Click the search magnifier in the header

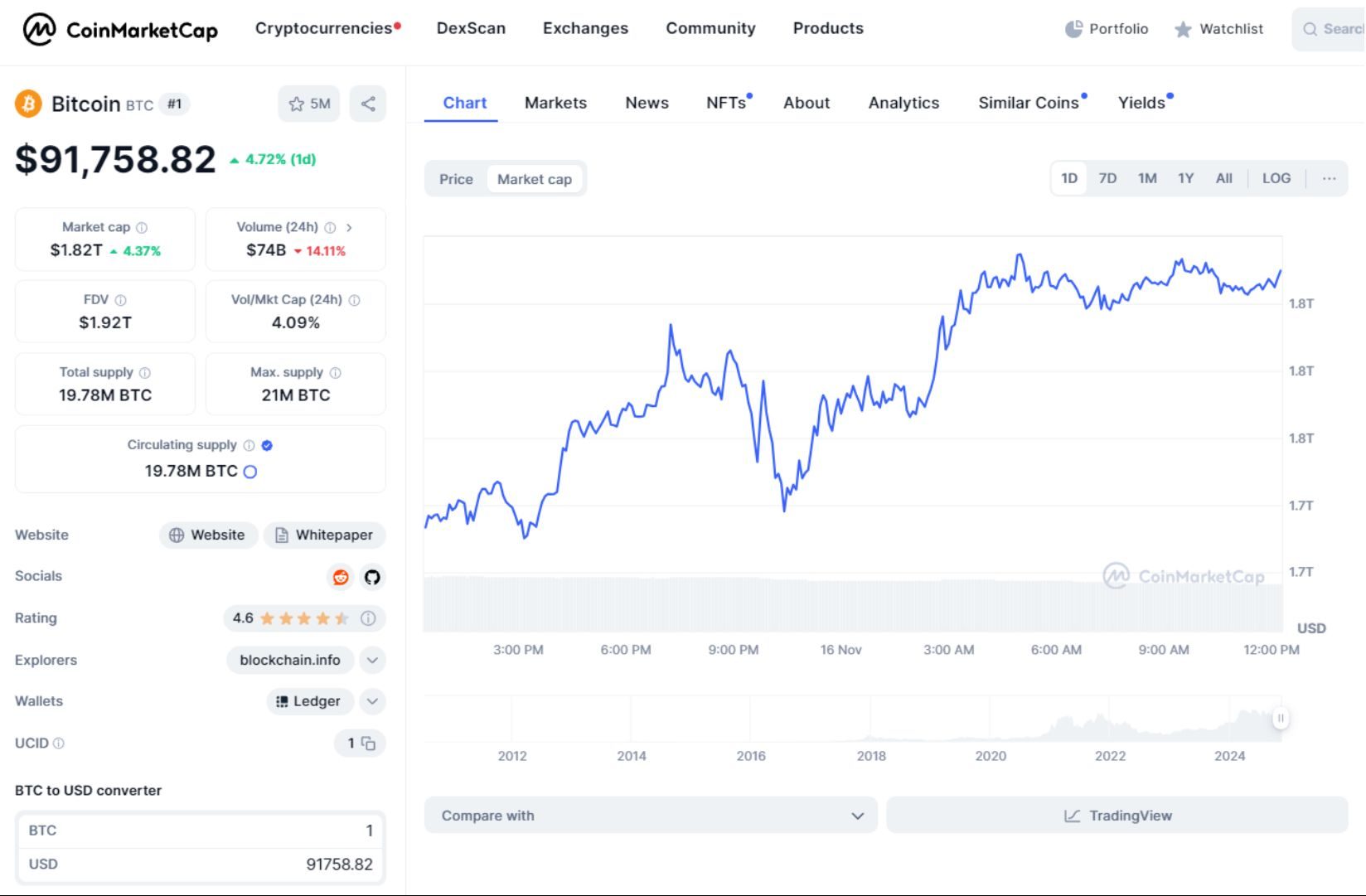[1310, 29]
